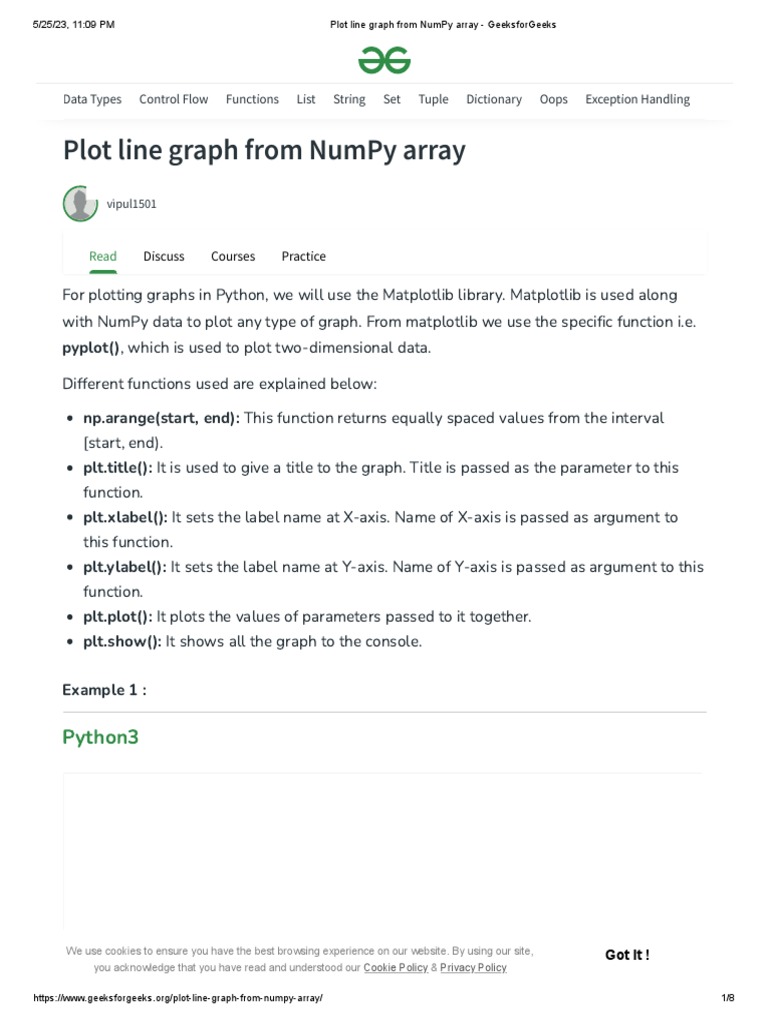This screenshot has width=768, height=1024.
Task: Visit author vipul1501's profile link
Action: pos(132,204)
